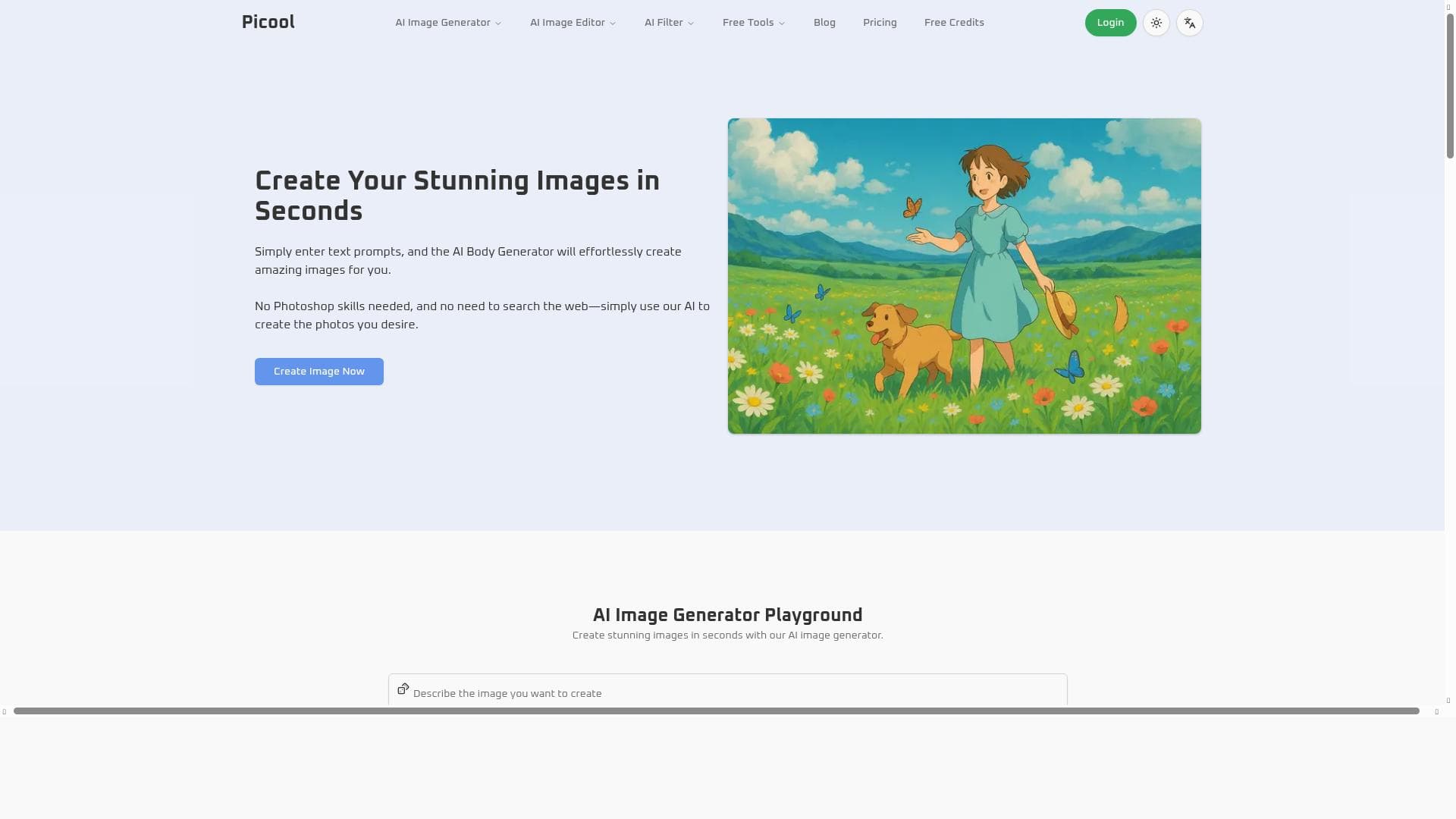
Task: Expand the AI Image Generator menu
Action: pos(447,23)
